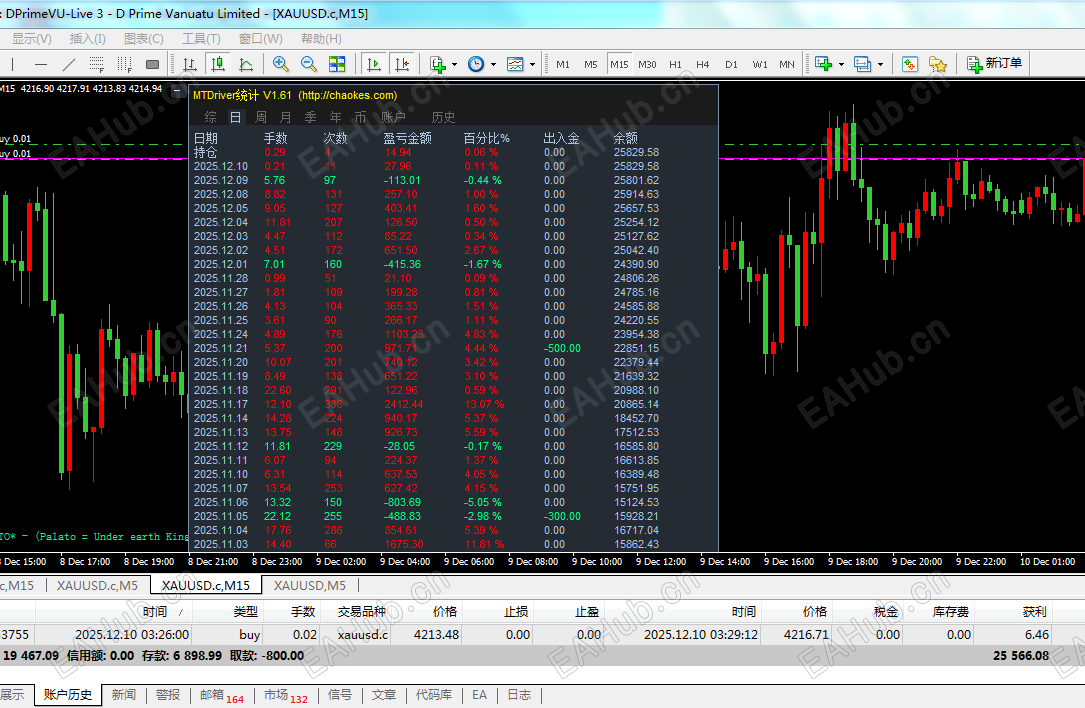This screenshot has width=1085, height=708.
Task: Open the 新闻 terminal tab
Action: [124, 695]
